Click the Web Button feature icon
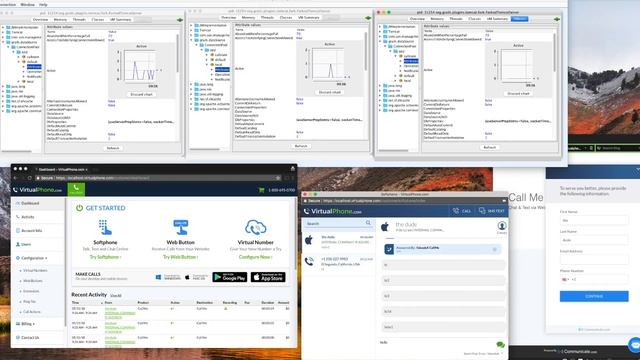 coord(180,227)
